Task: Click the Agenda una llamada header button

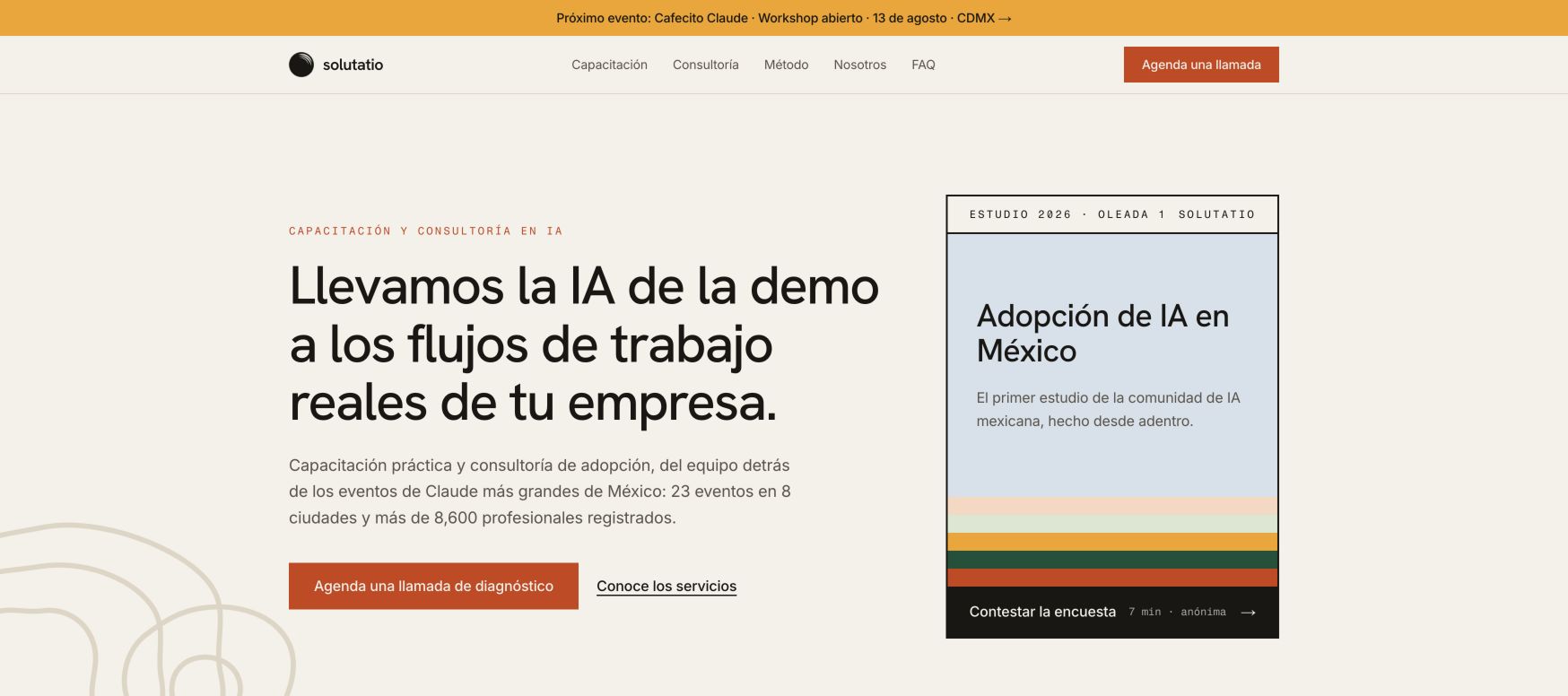Action: [x=1201, y=65]
